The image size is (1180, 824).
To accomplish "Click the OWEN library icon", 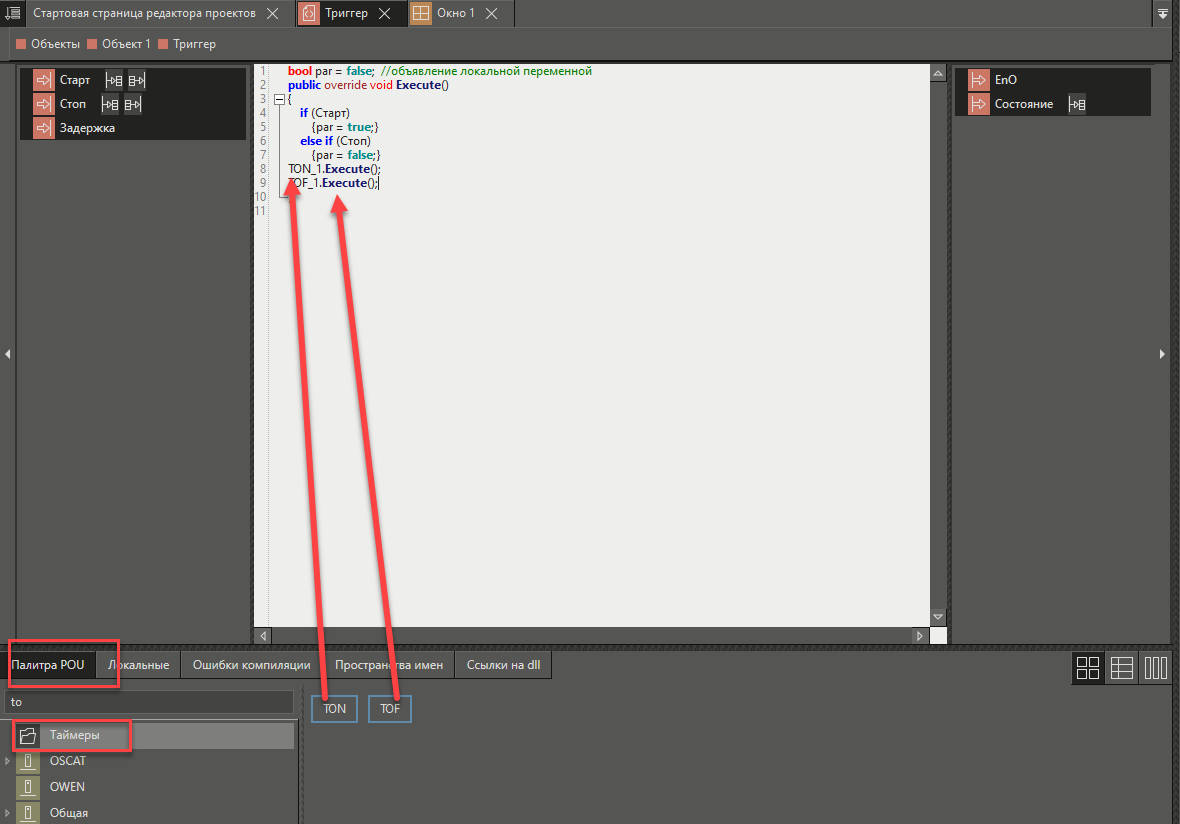I will pyautogui.click(x=30, y=787).
